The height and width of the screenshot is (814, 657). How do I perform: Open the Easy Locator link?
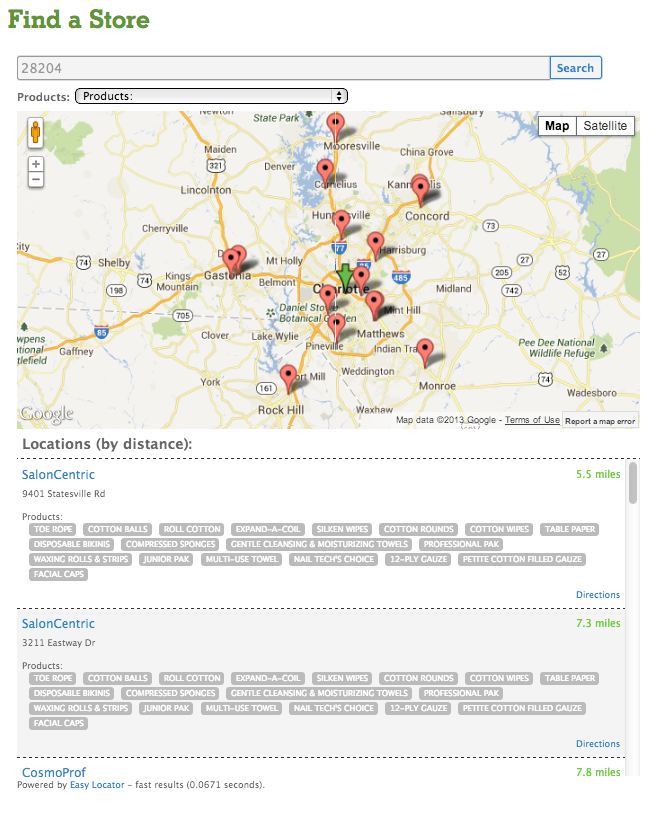point(97,785)
